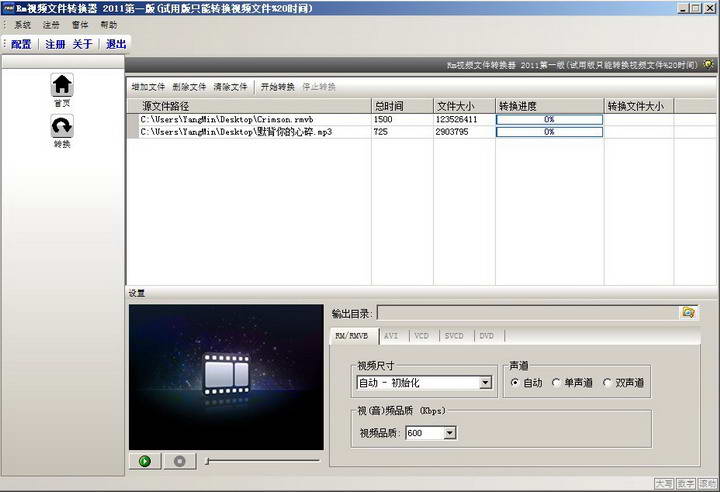The width and height of the screenshot is (720, 492).
Task: Select the Crimson.rmvb file path row
Action: (255, 119)
